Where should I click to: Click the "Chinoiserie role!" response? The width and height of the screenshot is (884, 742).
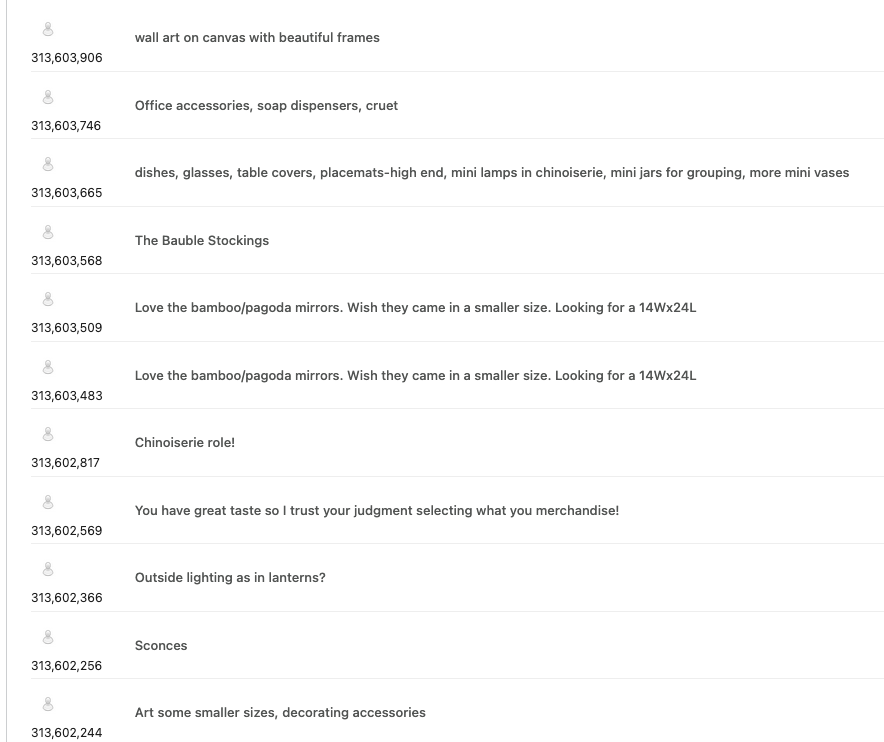point(185,443)
